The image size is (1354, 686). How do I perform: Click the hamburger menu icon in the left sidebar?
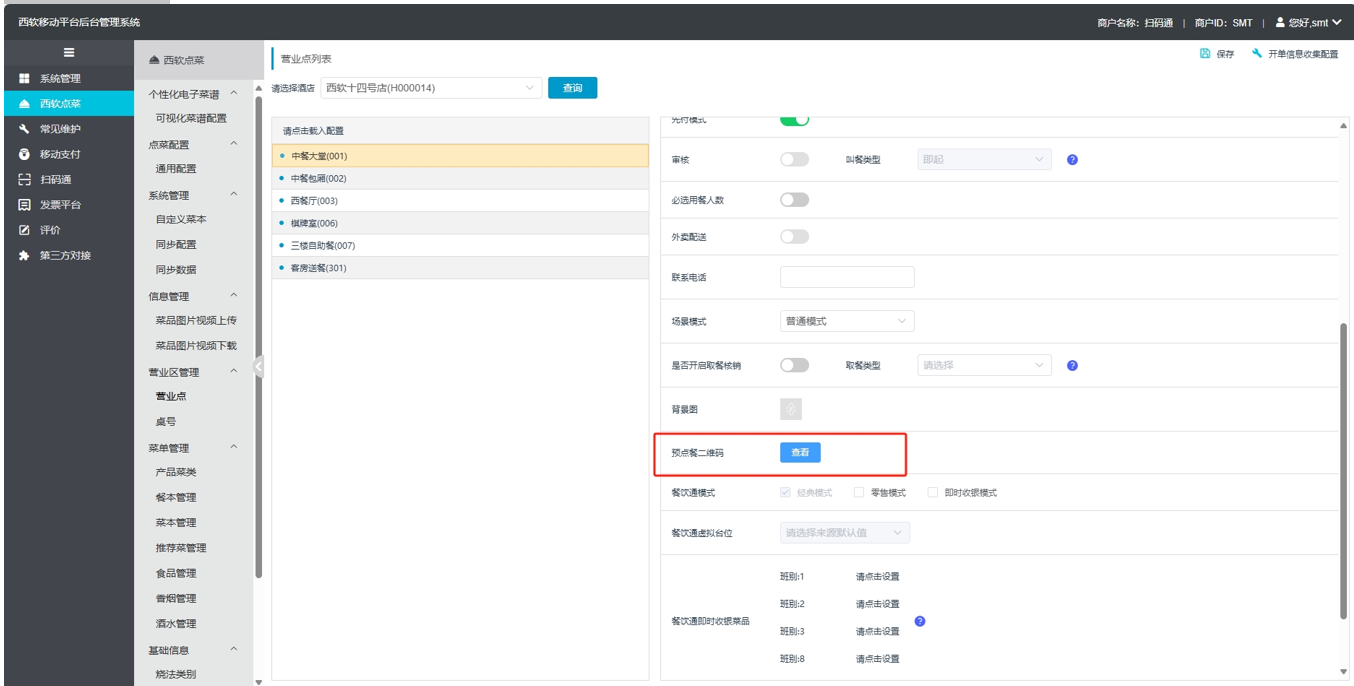(69, 53)
